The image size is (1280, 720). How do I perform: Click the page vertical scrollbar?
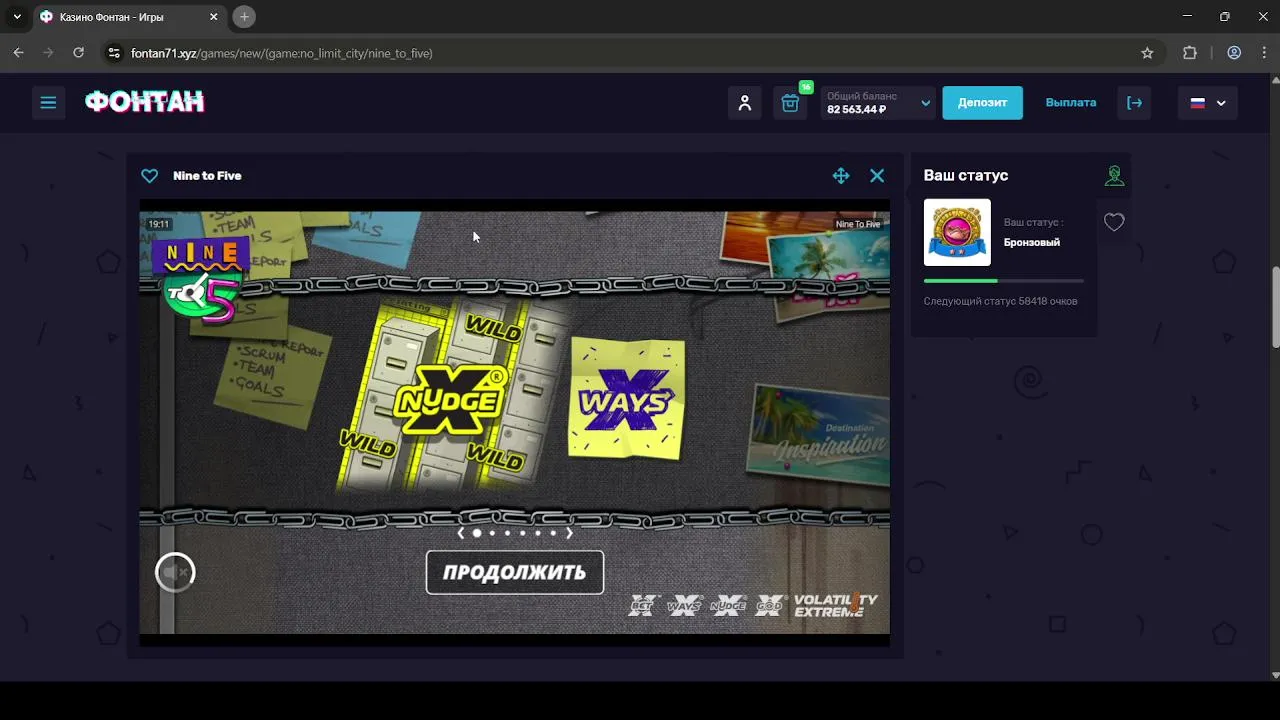point(1275,310)
